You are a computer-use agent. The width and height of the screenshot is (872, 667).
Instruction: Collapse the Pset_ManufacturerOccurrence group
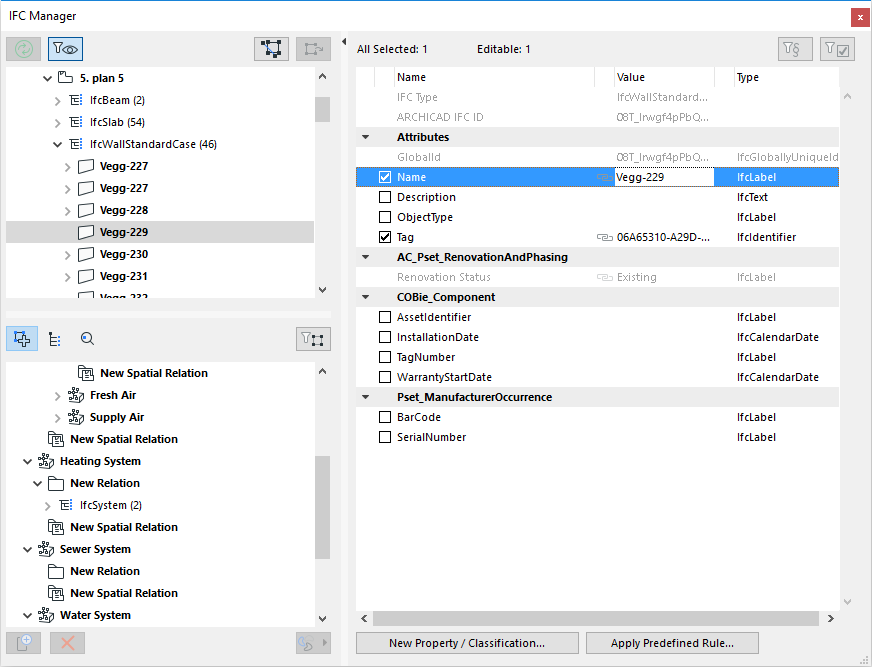[x=365, y=397]
